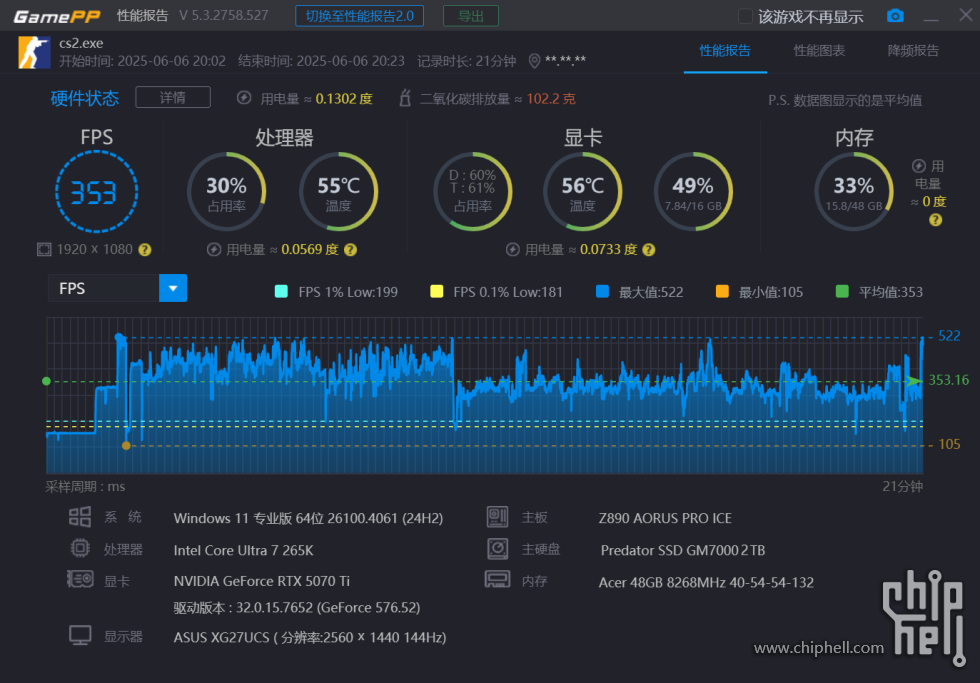This screenshot has height=683, width=980.
Task: Click the processor chip icon in specs
Action: [80, 548]
